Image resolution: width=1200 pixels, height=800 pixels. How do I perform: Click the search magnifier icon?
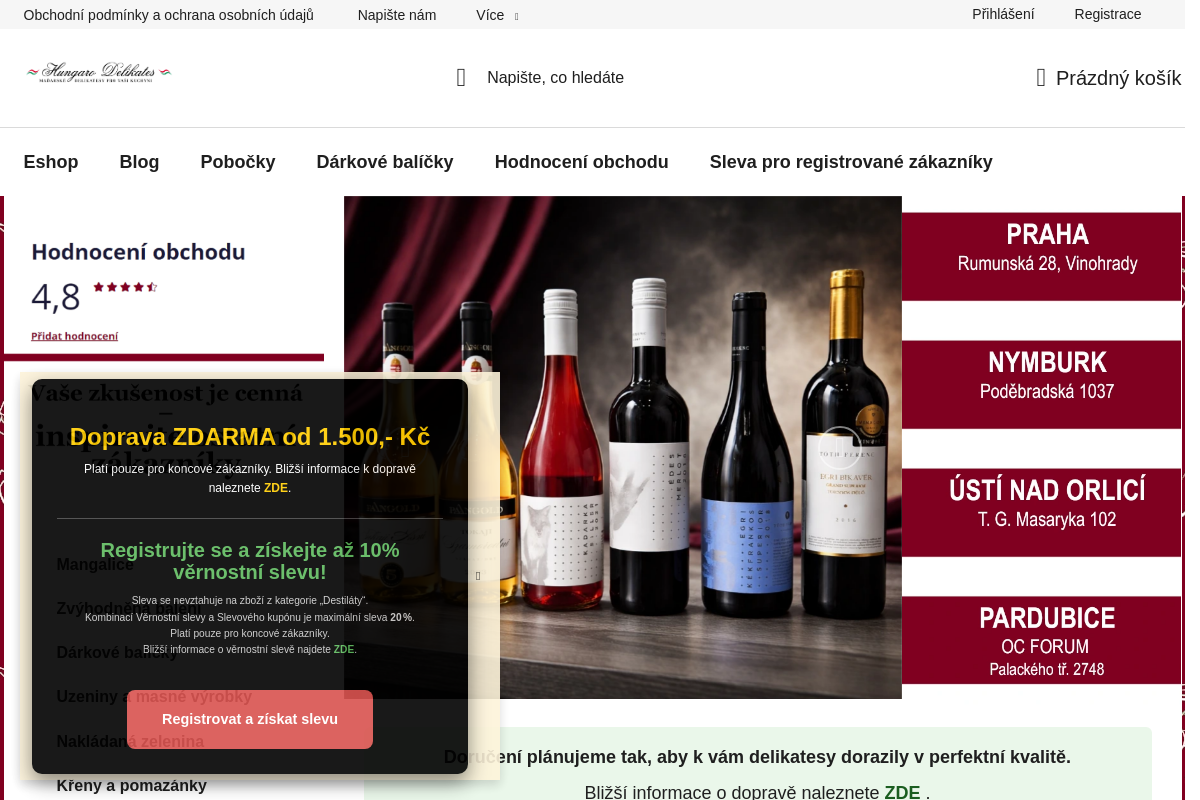461,78
